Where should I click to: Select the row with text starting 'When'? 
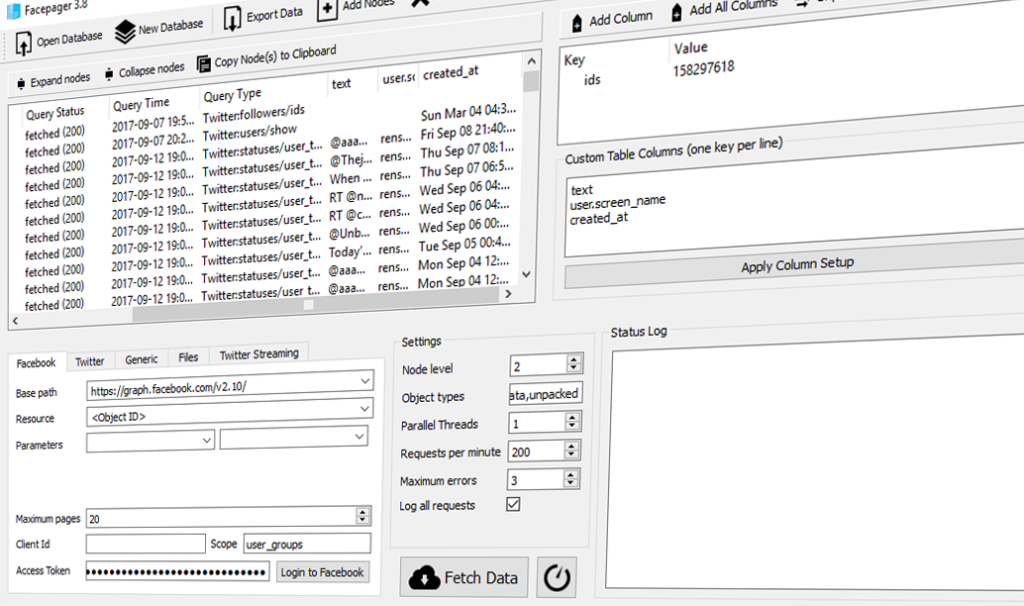click(350, 178)
